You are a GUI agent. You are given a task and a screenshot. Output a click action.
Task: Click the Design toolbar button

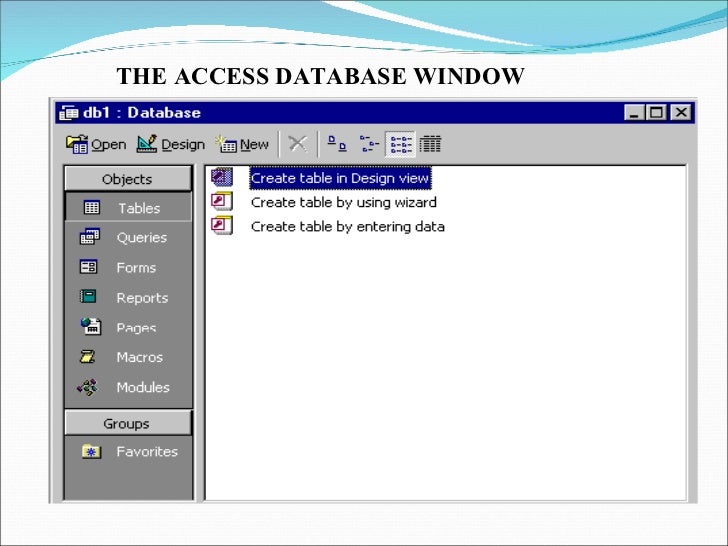(x=170, y=144)
